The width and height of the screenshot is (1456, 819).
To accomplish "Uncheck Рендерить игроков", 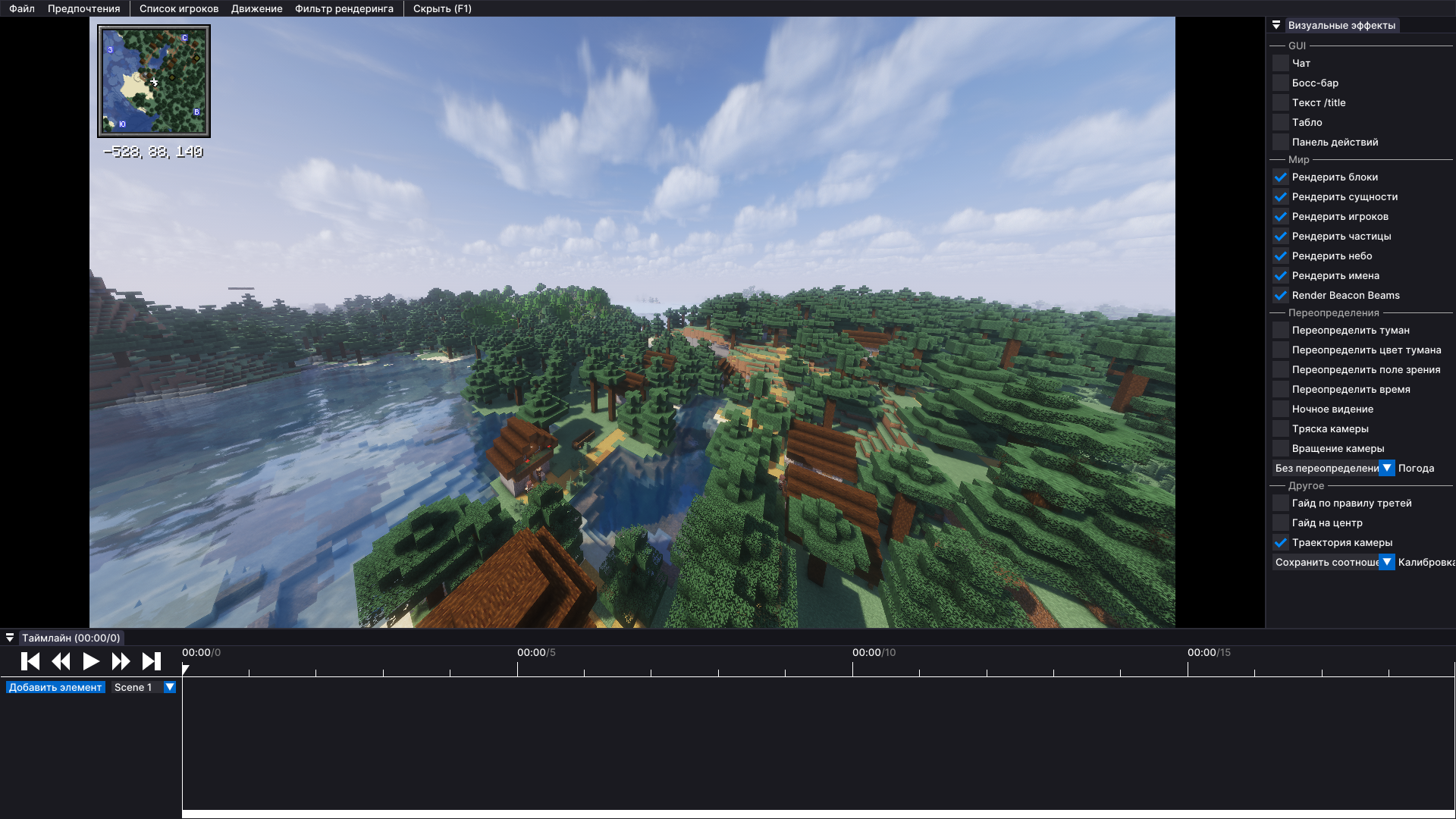I will (1281, 216).
